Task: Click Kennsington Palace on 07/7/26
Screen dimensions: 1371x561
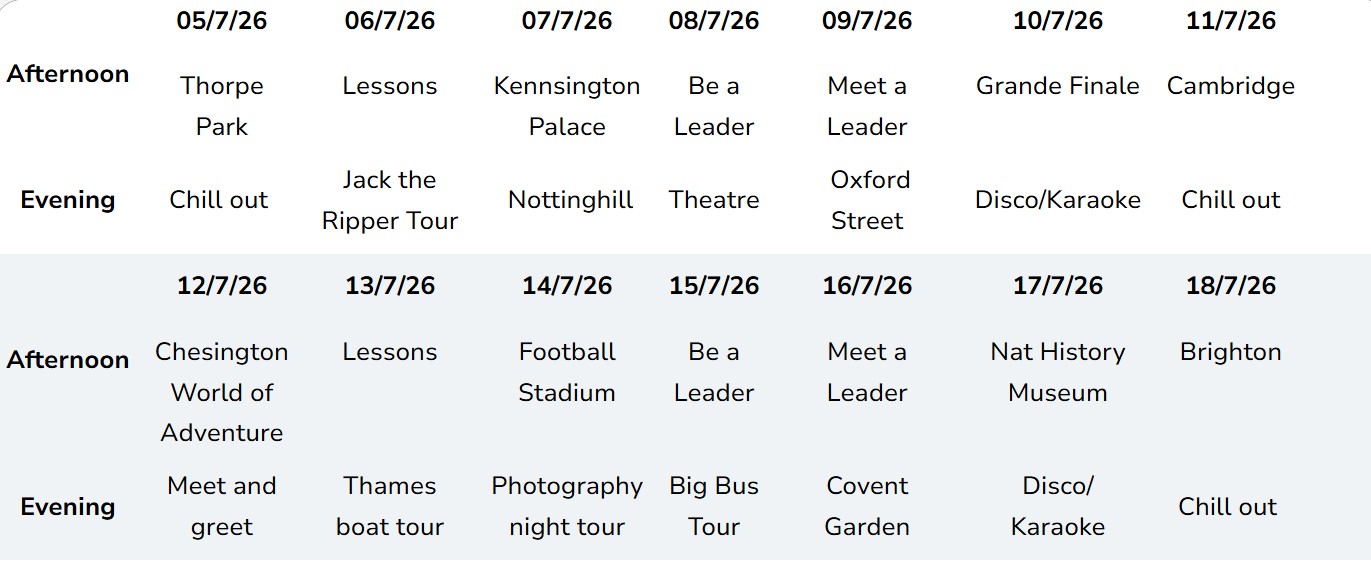Action: click(567, 106)
